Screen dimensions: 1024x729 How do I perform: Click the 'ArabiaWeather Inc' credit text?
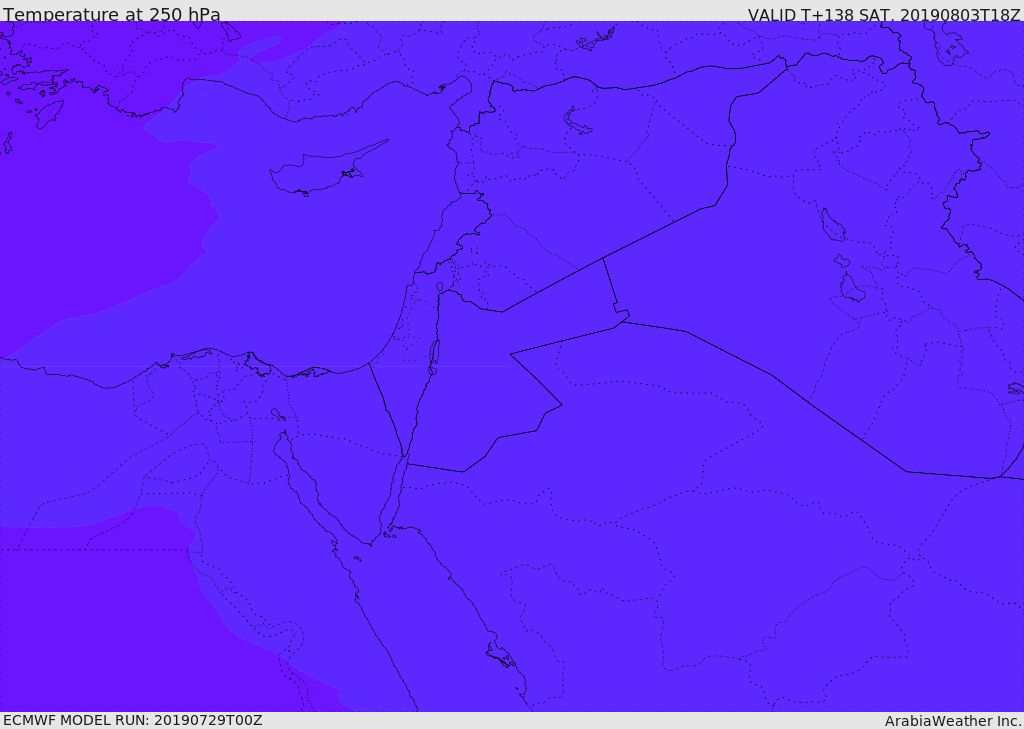coord(952,721)
